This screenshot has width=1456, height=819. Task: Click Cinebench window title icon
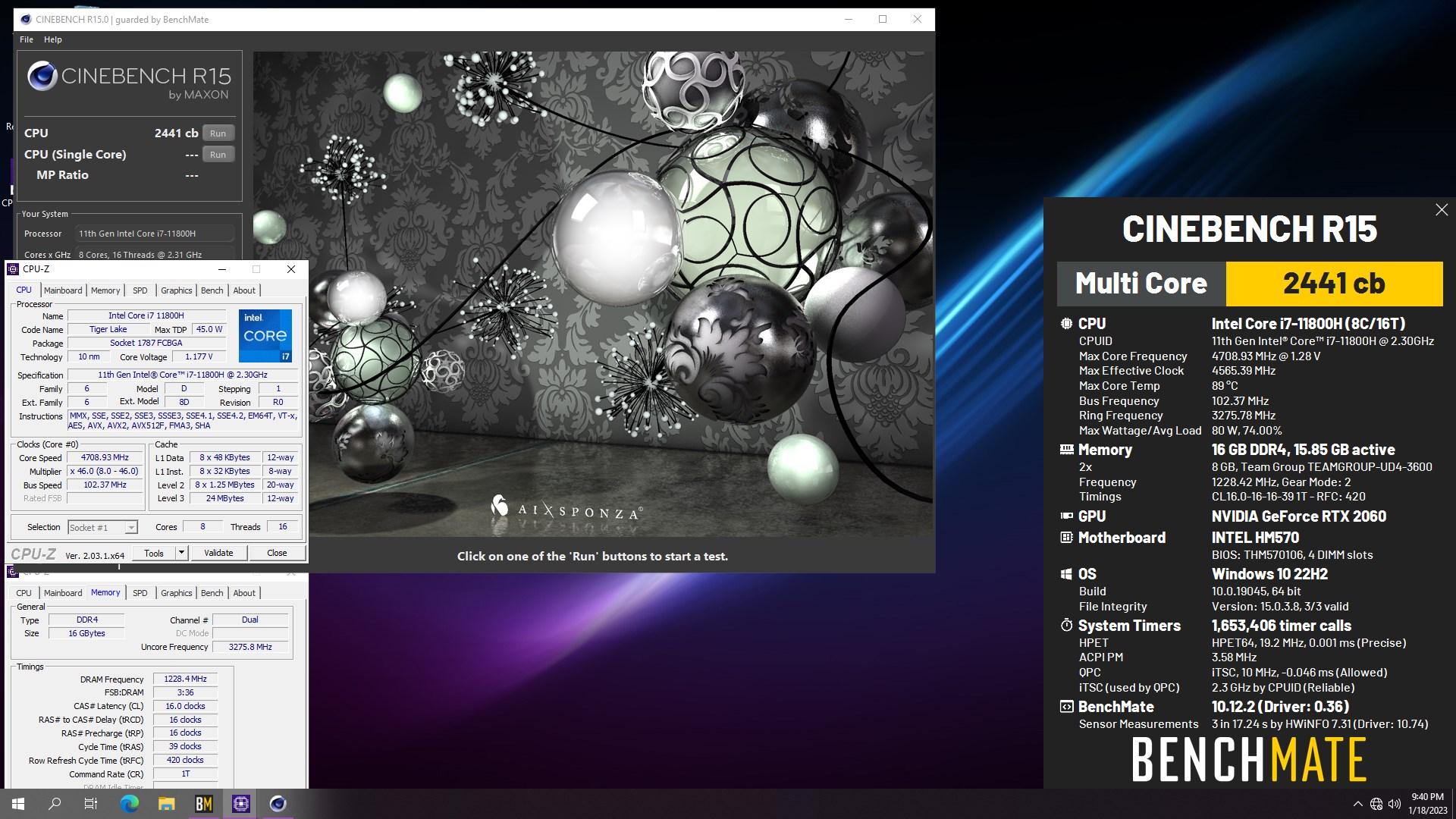pyautogui.click(x=26, y=20)
